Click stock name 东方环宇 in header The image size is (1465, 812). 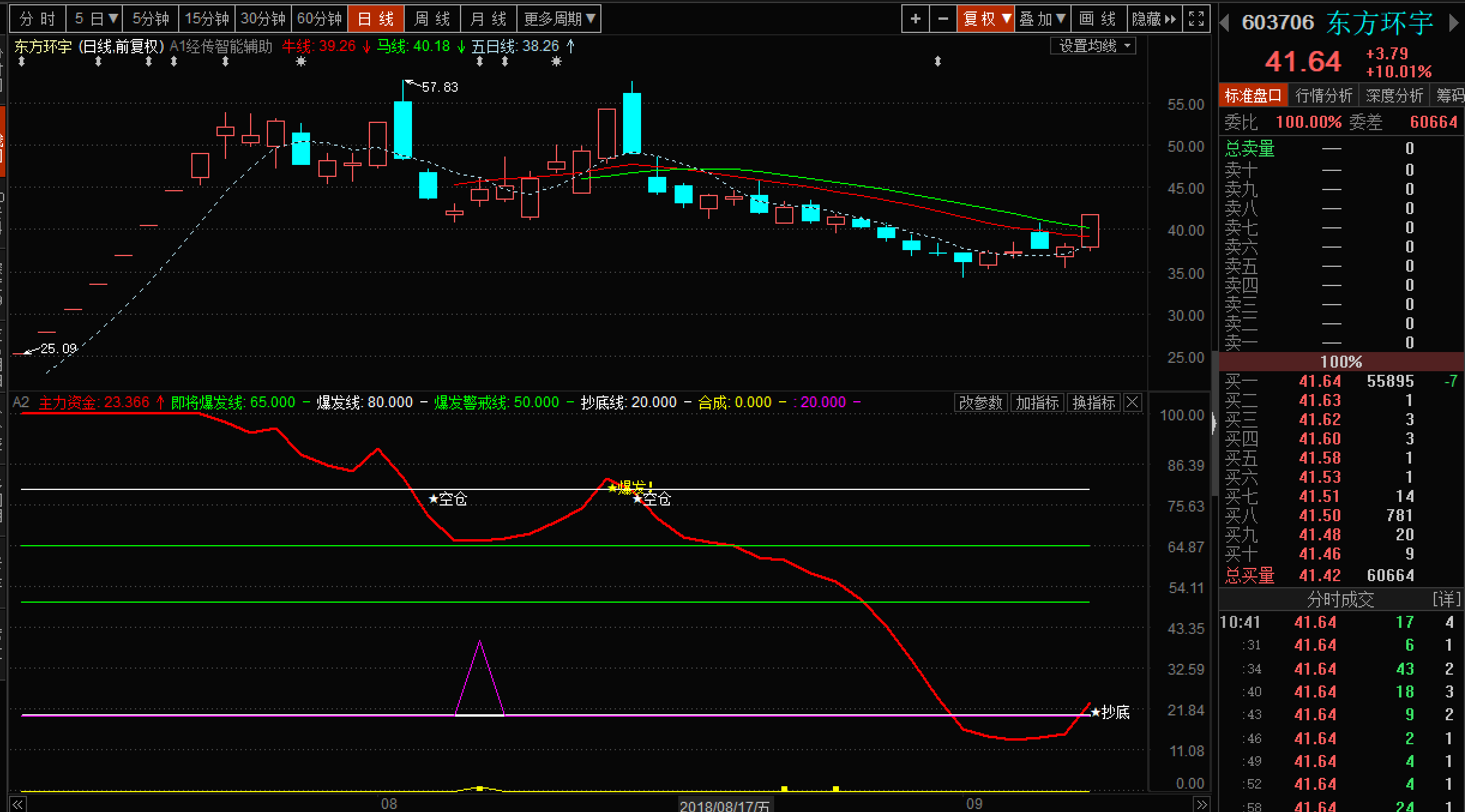coord(1380,23)
